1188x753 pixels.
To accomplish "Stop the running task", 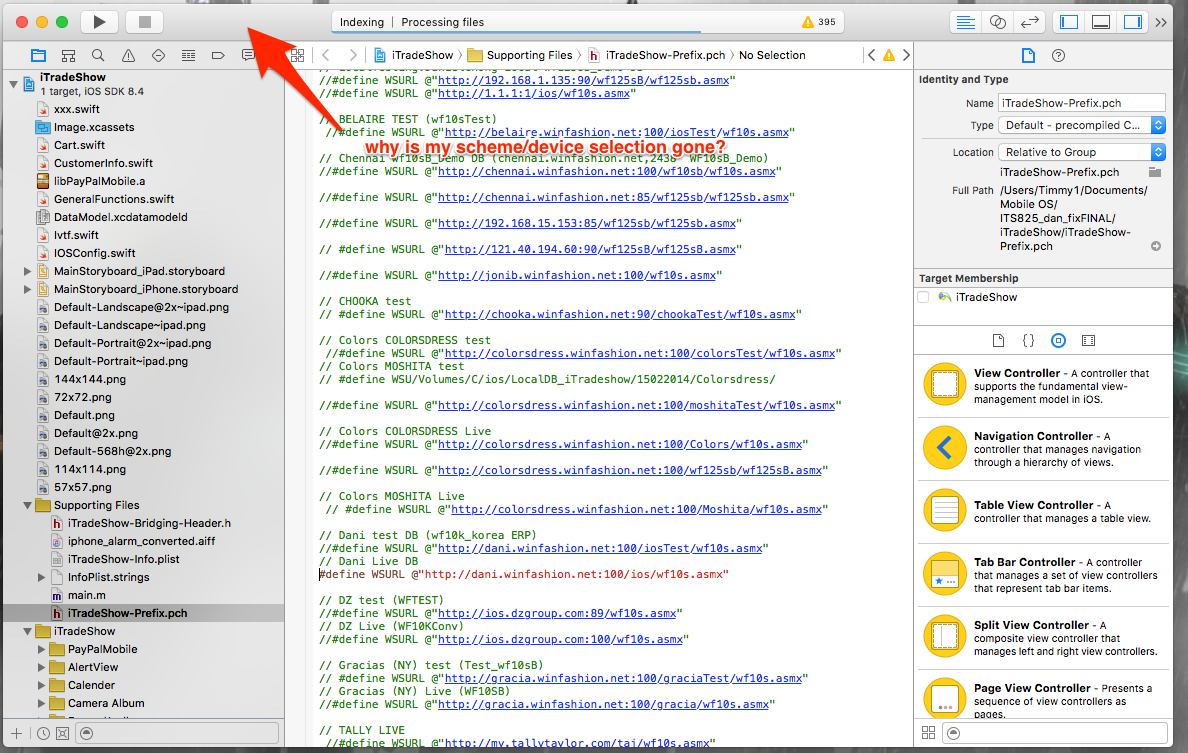I will pyautogui.click(x=145, y=22).
